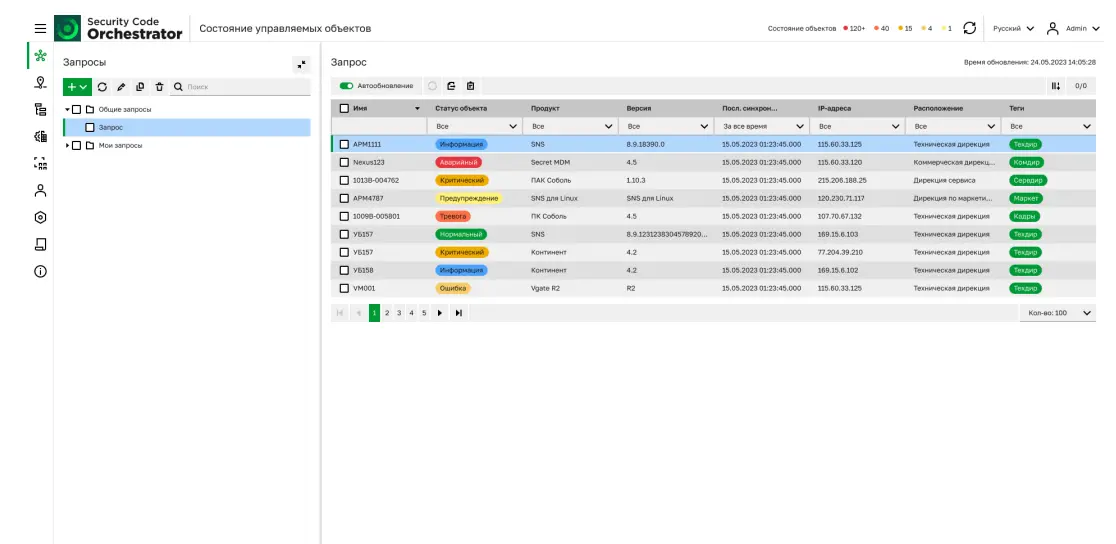Viewport: 1116px width, 544px height.
Task: Open the Статус объекта filter dropdown
Action: (x=474, y=126)
